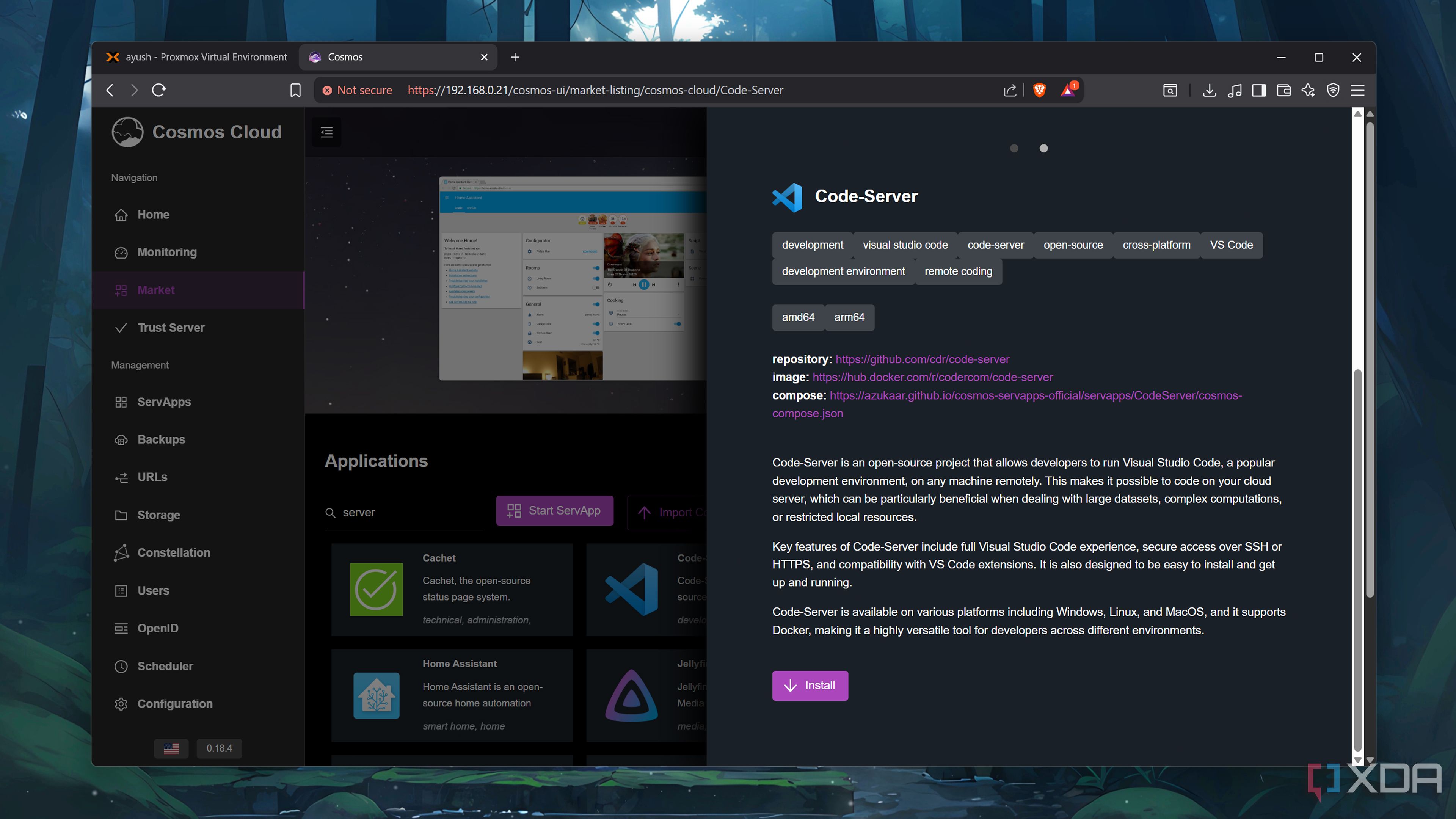Toggle the browser sidebar panel icon
This screenshot has width=1456, height=819.
[1258, 91]
